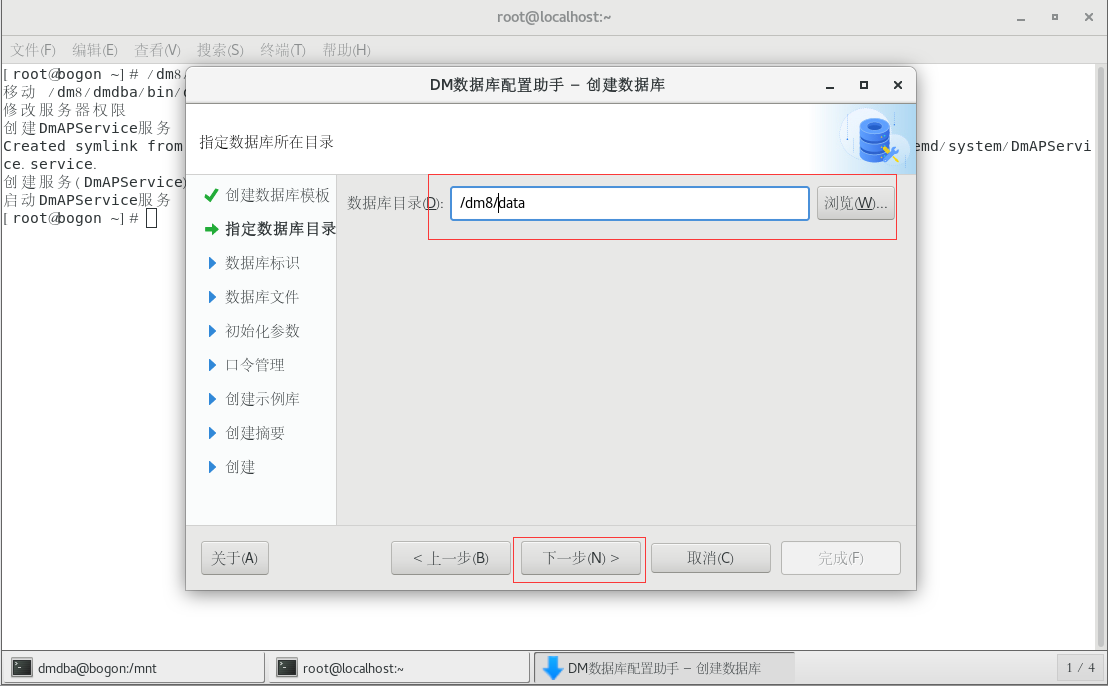Click the 指定数据库所在目录 heading text

(266, 142)
